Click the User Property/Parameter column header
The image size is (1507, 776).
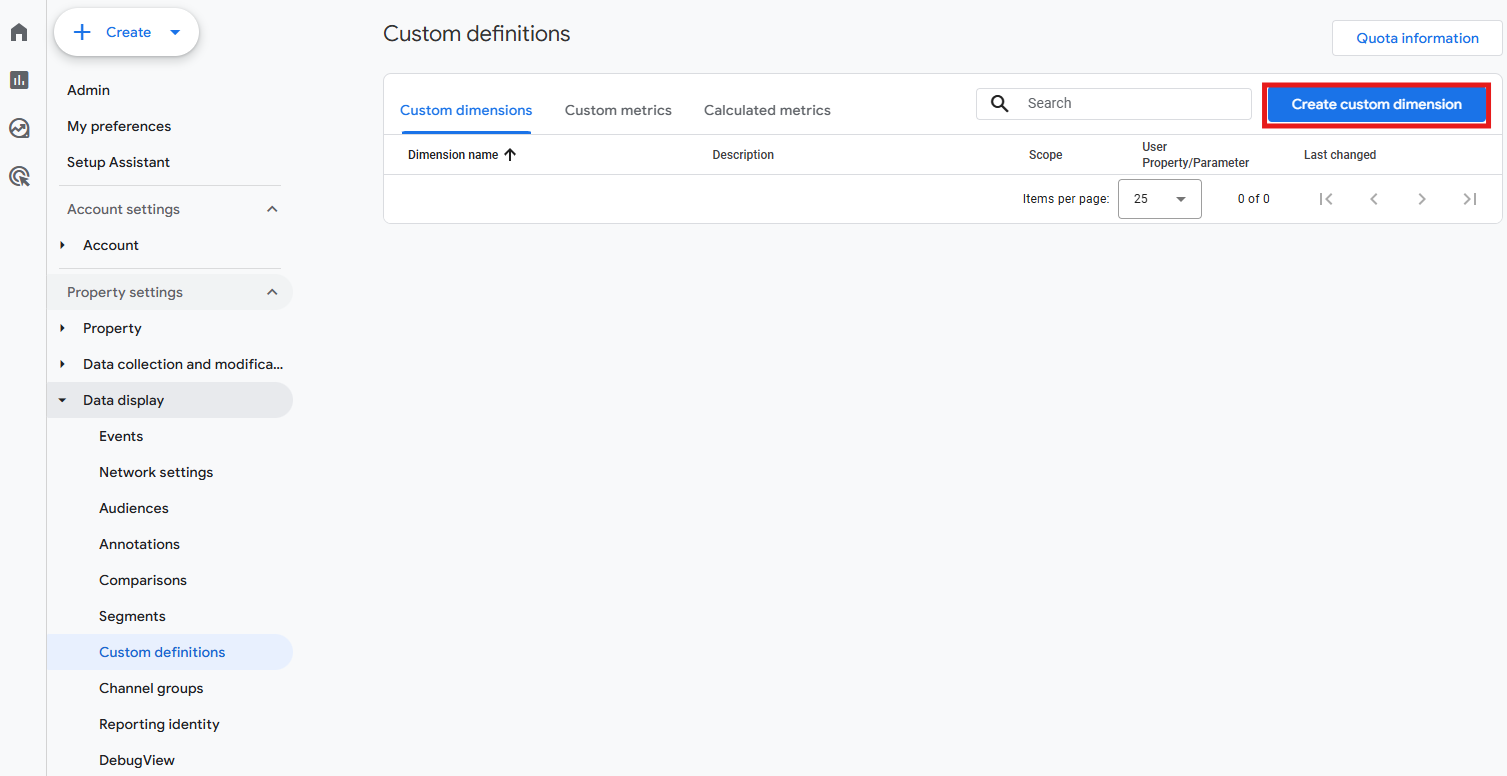coord(1196,155)
